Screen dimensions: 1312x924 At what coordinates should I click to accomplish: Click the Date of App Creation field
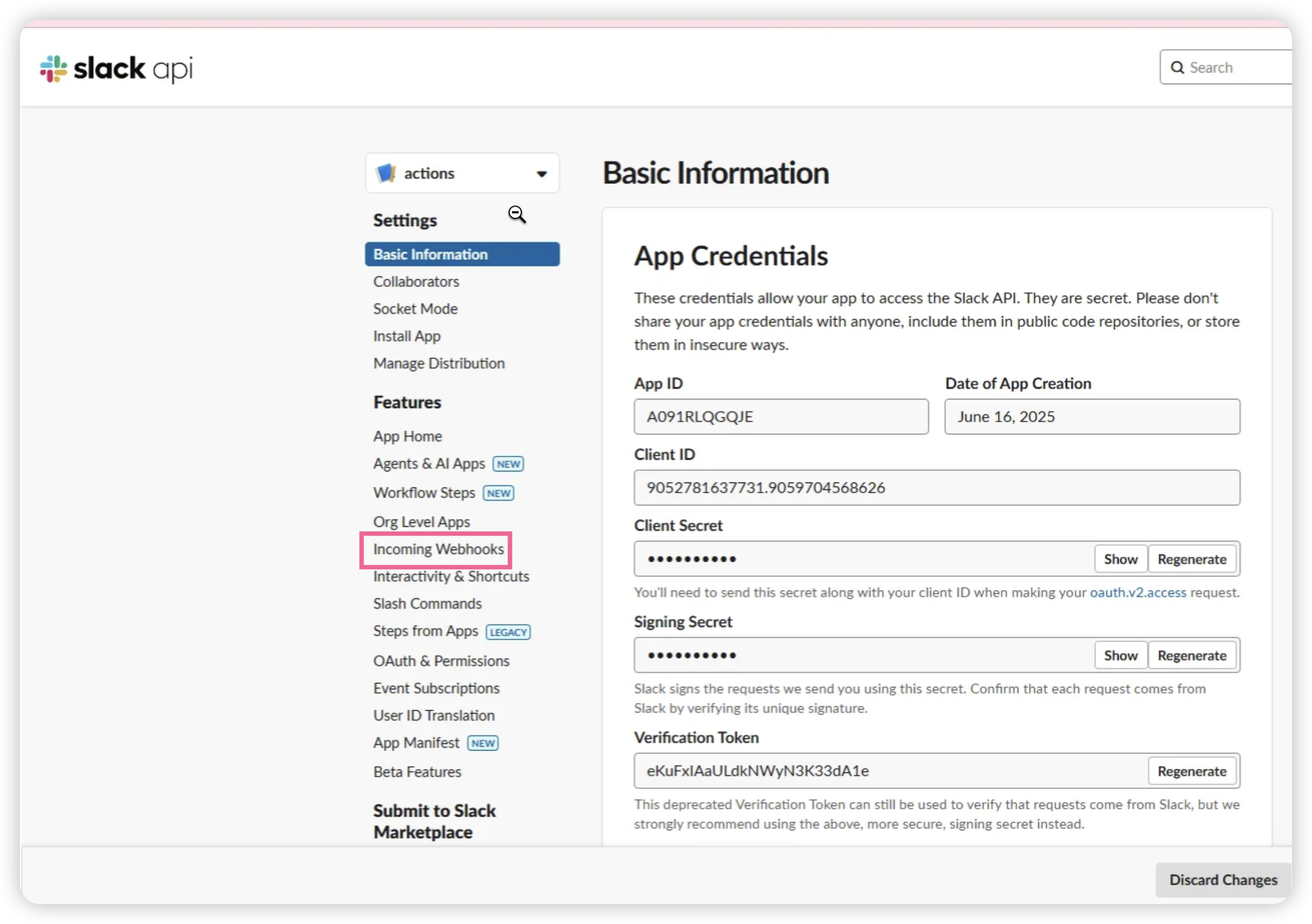tap(1092, 417)
